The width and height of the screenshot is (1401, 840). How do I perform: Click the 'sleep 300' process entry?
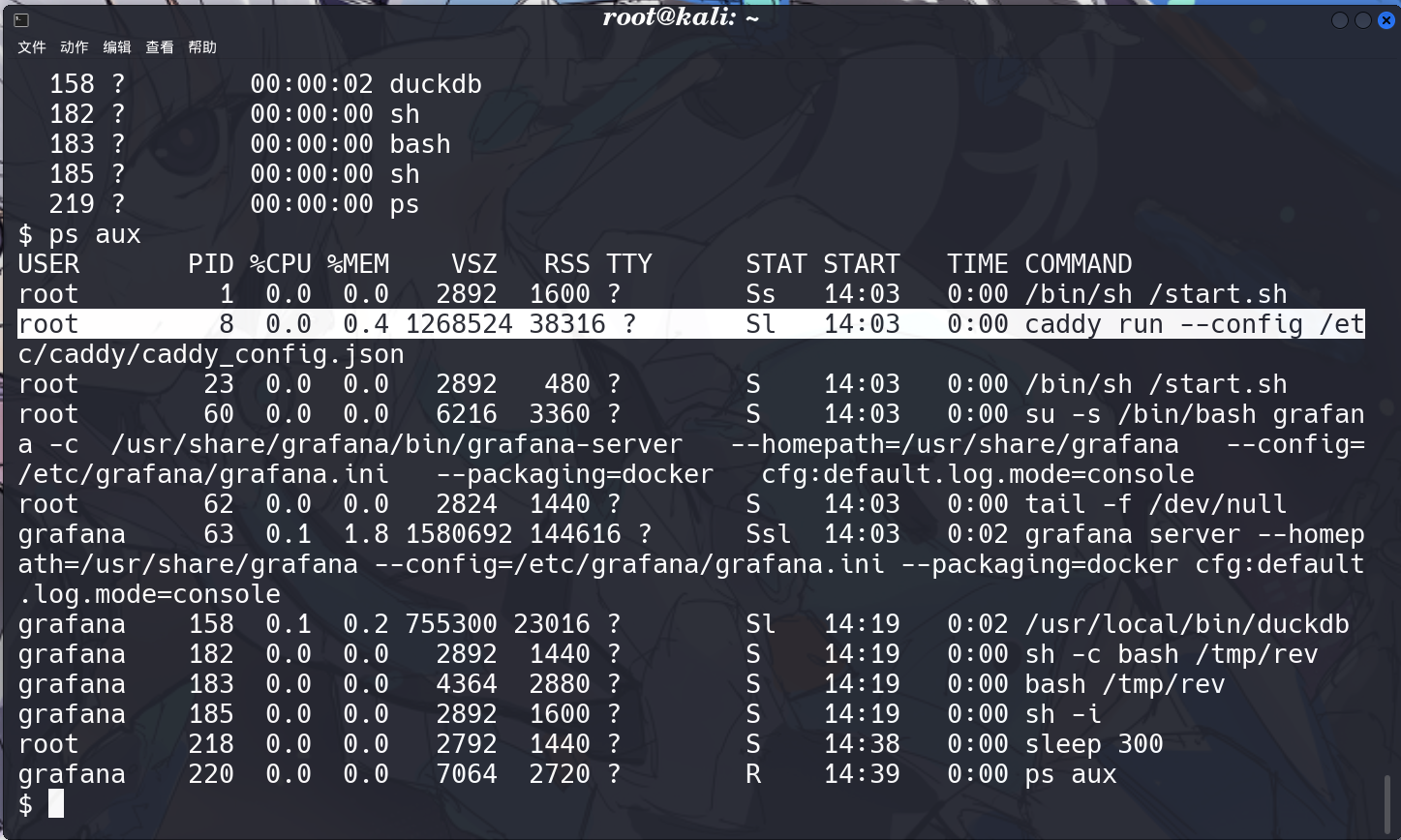tap(1094, 744)
